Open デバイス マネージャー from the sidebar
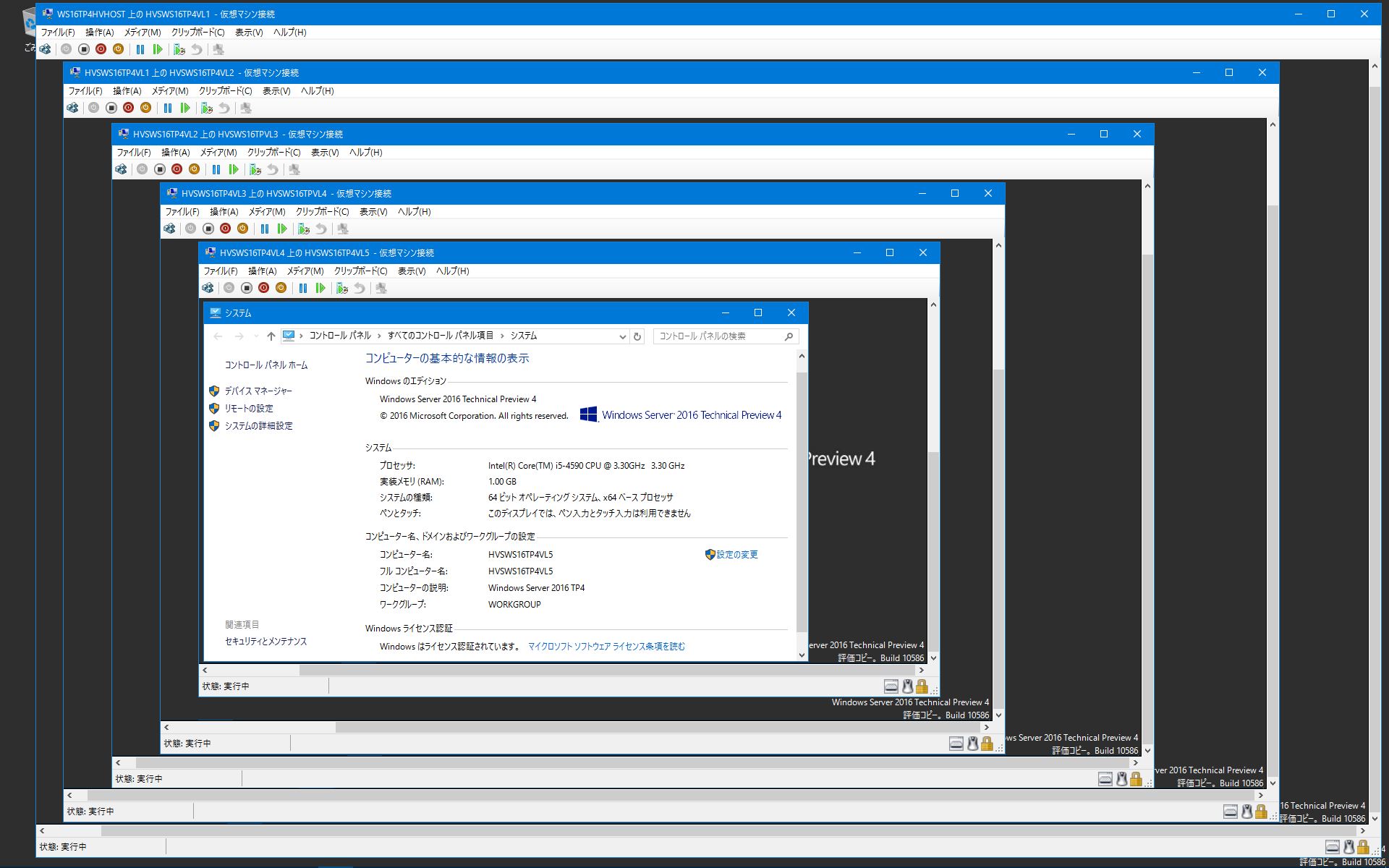 tap(258, 391)
